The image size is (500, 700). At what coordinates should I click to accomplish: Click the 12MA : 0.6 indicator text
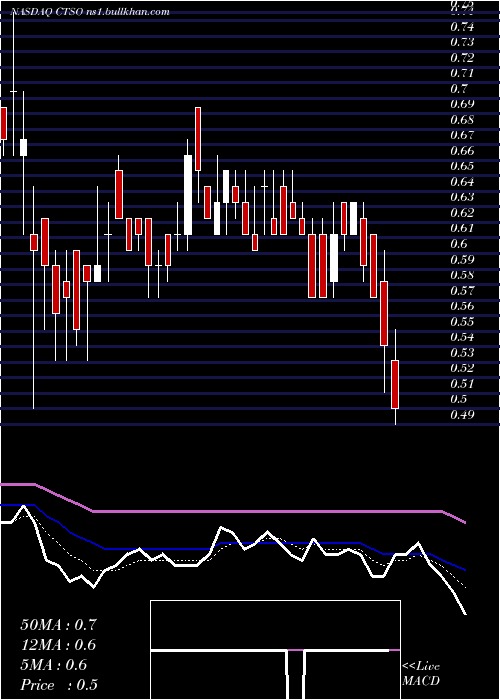[58, 645]
